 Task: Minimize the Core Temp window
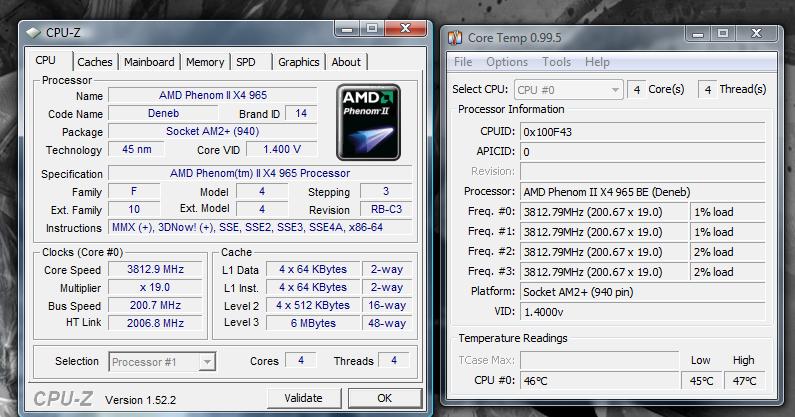click(698, 34)
